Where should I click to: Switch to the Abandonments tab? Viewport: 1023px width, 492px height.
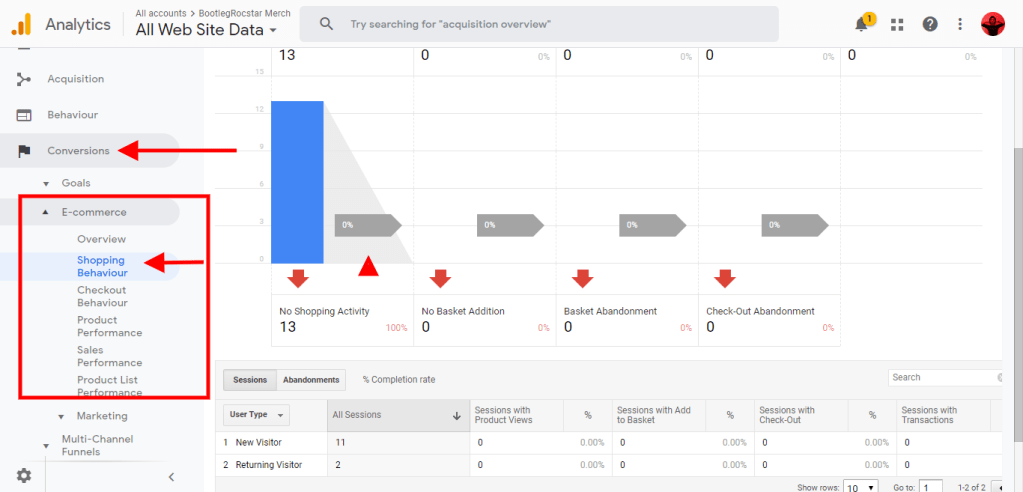[x=311, y=380]
